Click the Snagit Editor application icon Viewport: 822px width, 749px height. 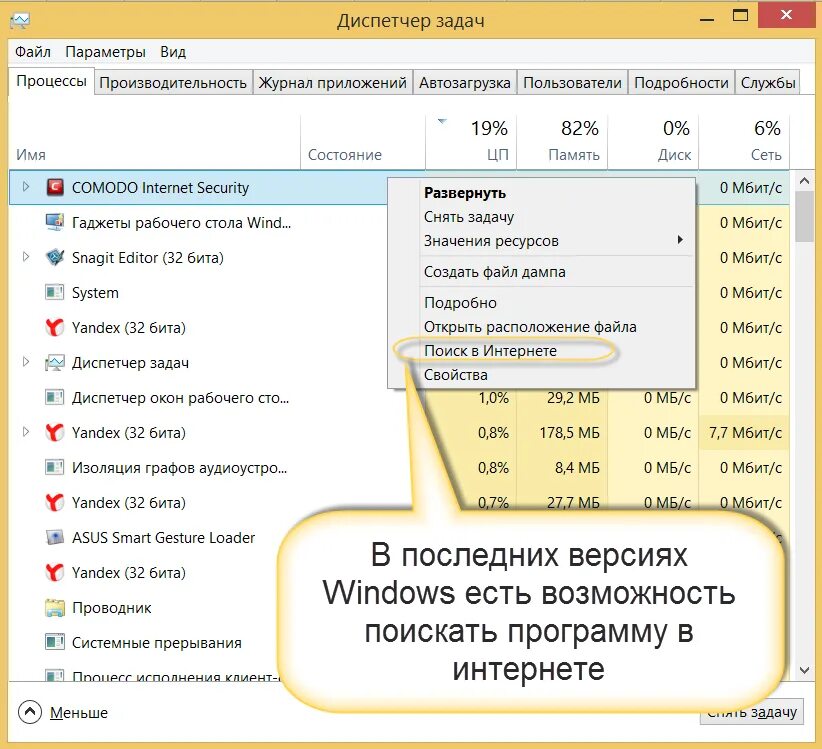[x=54, y=257]
